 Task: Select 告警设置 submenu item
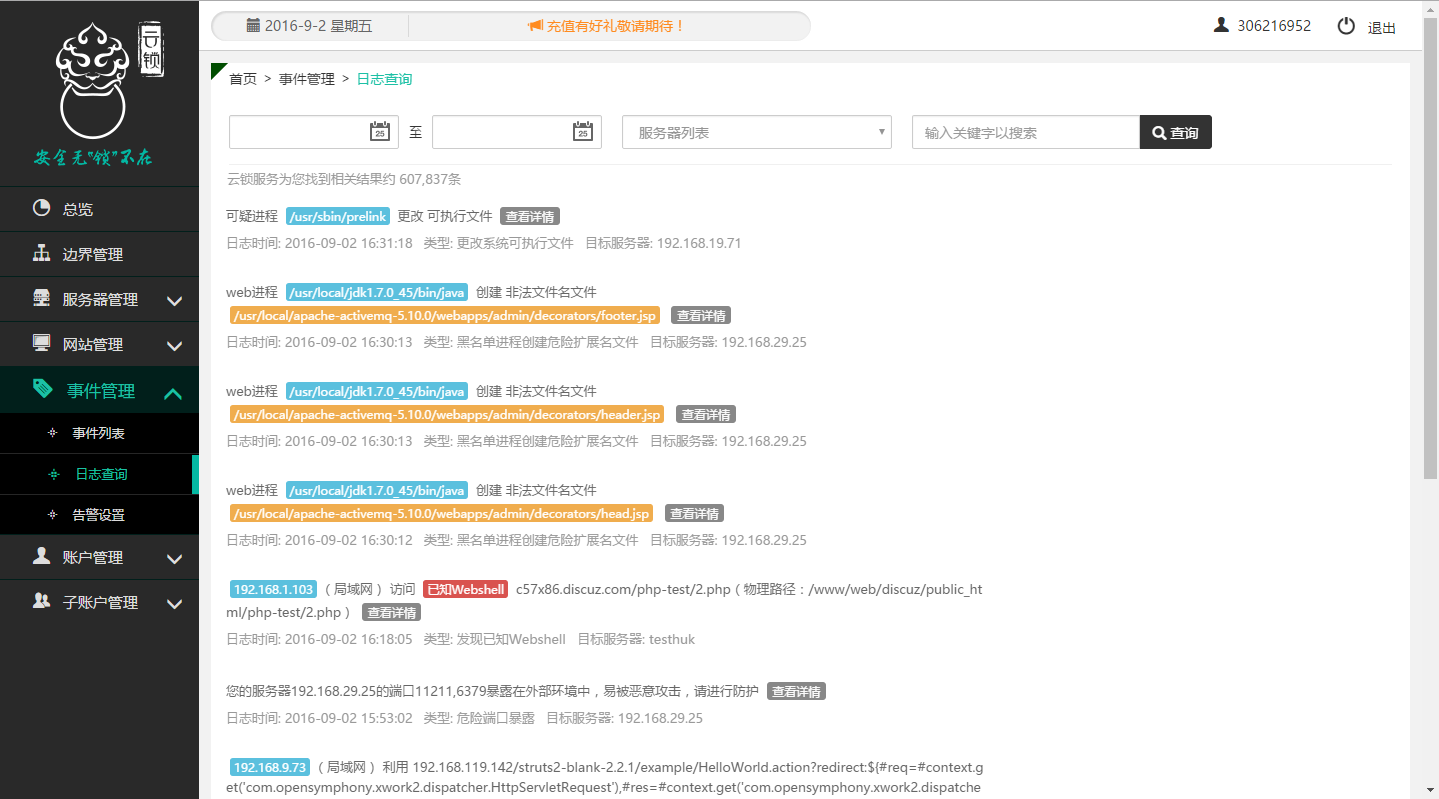[98, 515]
